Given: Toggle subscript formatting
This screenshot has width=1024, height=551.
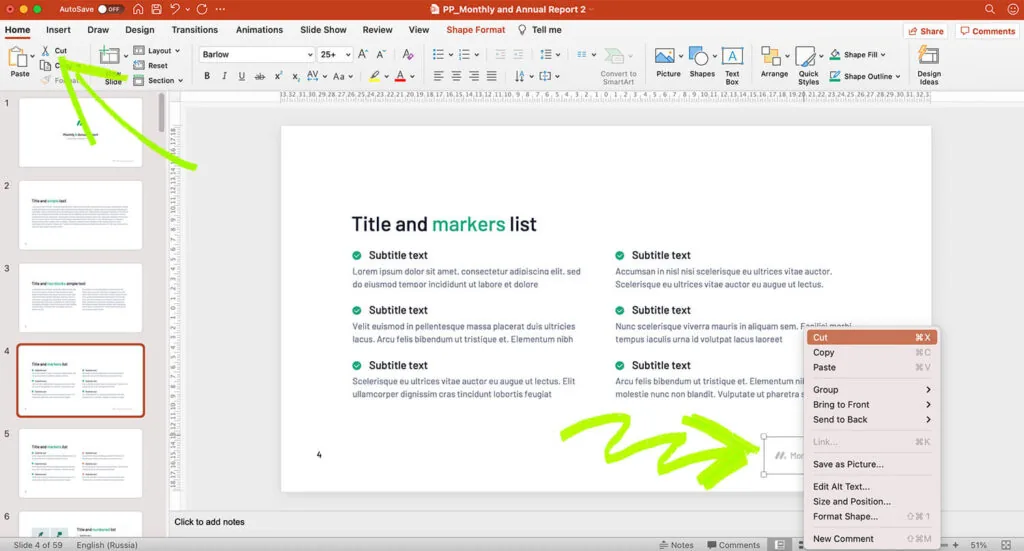Looking at the screenshot, I should point(295,76).
